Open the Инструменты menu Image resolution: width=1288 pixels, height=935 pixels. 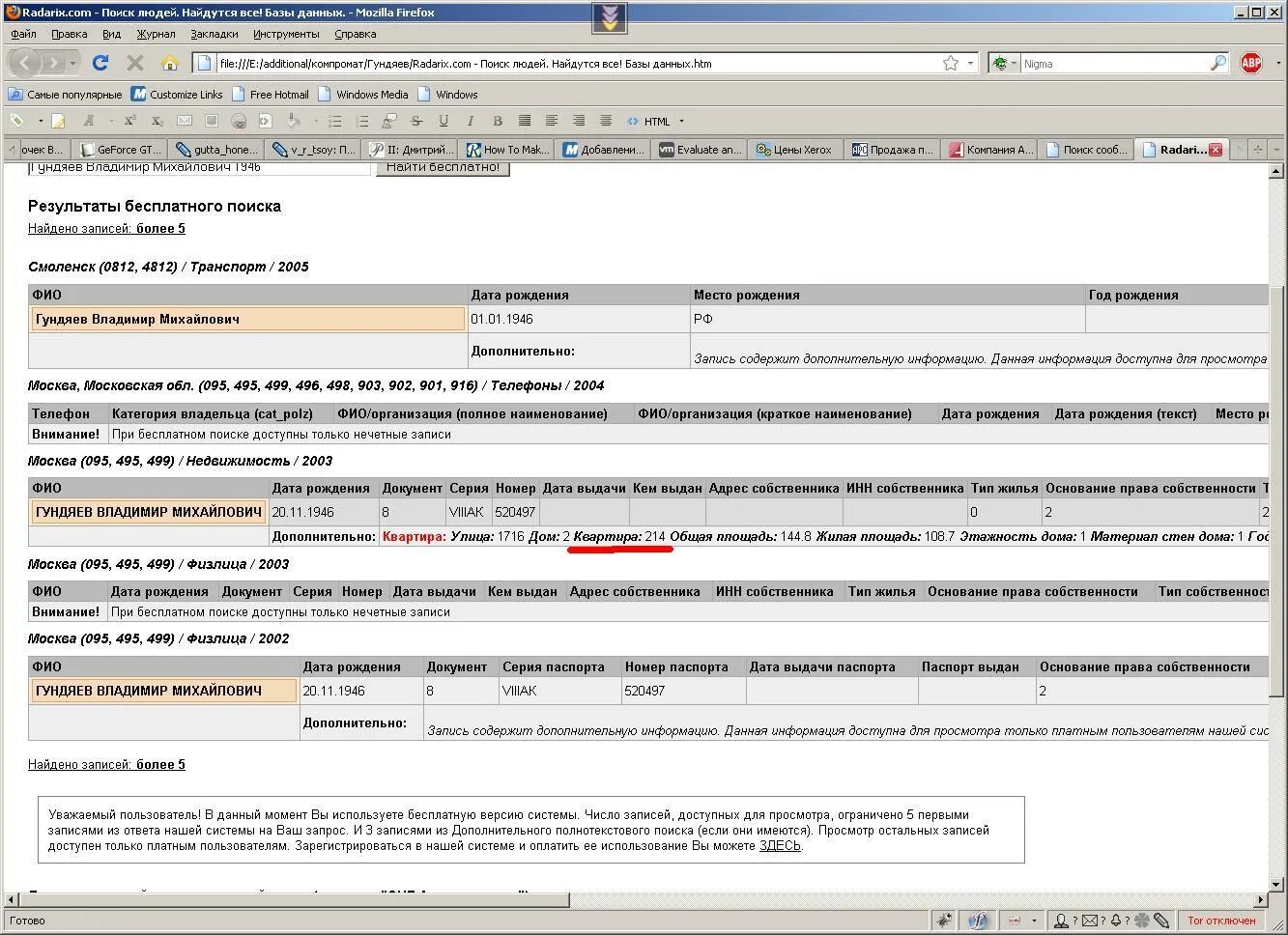[286, 34]
